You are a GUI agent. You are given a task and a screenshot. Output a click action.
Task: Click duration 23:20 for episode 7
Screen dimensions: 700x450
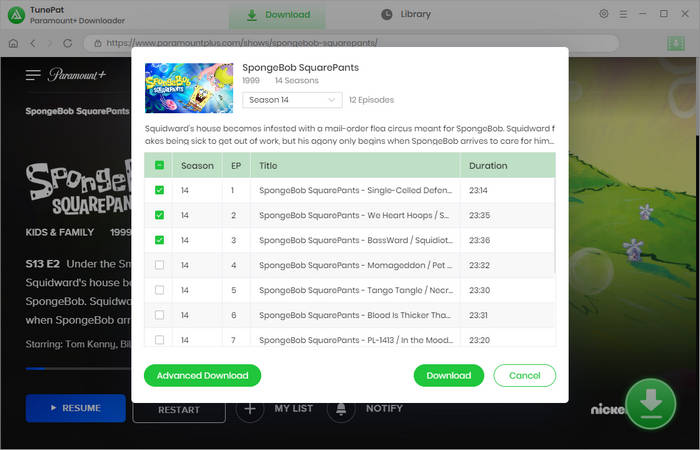click(x=479, y=340)
